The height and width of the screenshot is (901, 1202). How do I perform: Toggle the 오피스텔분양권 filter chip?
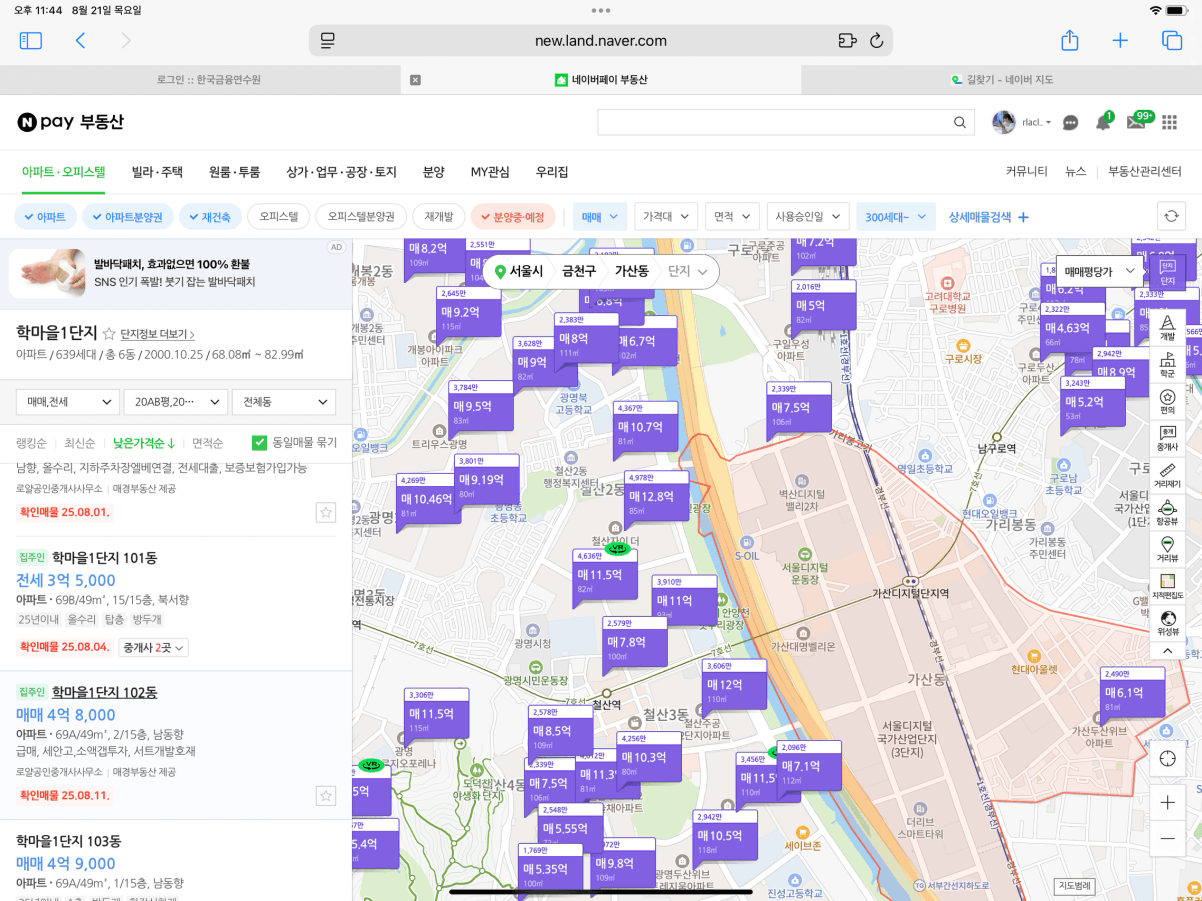pos(361,216)
